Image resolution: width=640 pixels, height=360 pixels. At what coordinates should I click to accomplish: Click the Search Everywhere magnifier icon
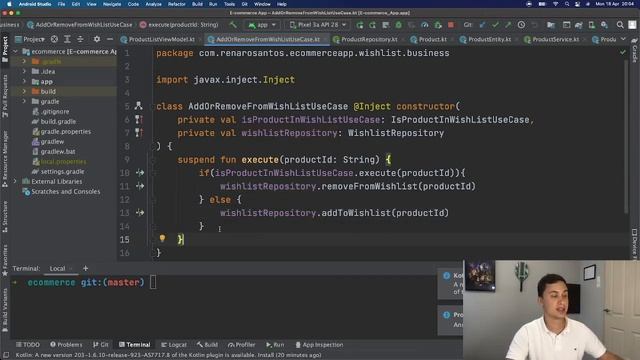point(620,25)
